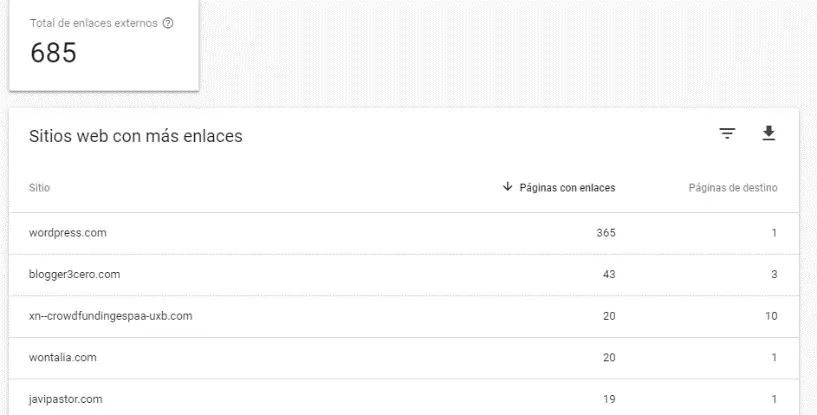The height and width of the screenshot is (415, 817).
Task: Sort by Páginas de destino column
Action: click(733, 187)
